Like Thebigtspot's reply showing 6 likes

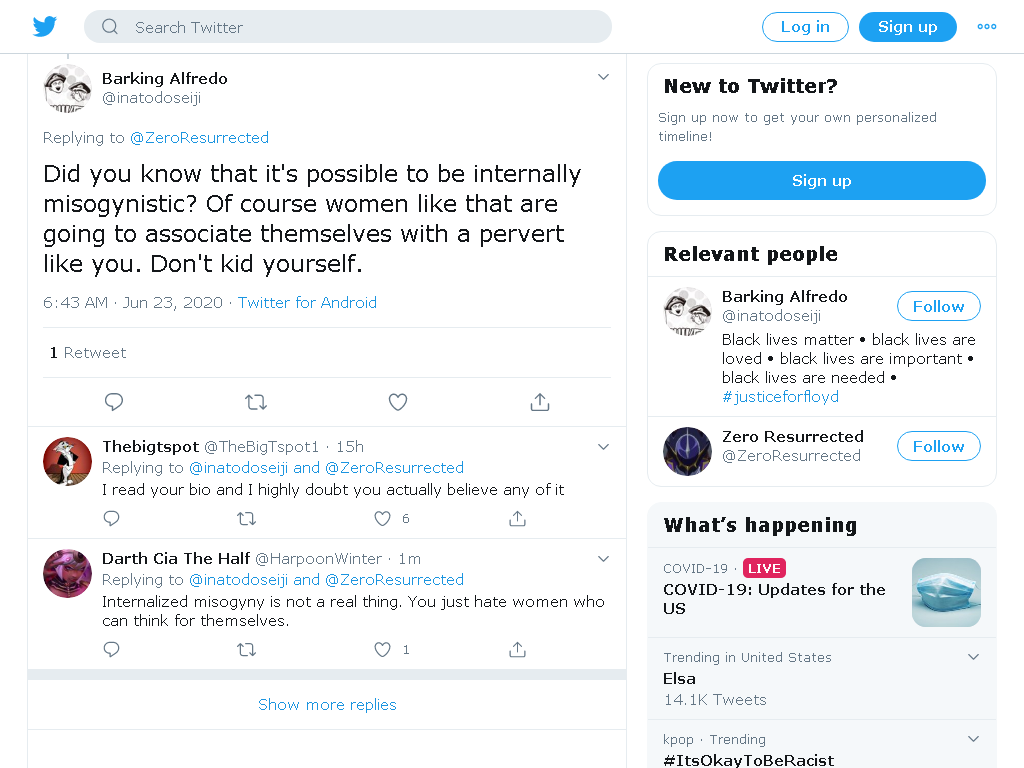(383, 519)
